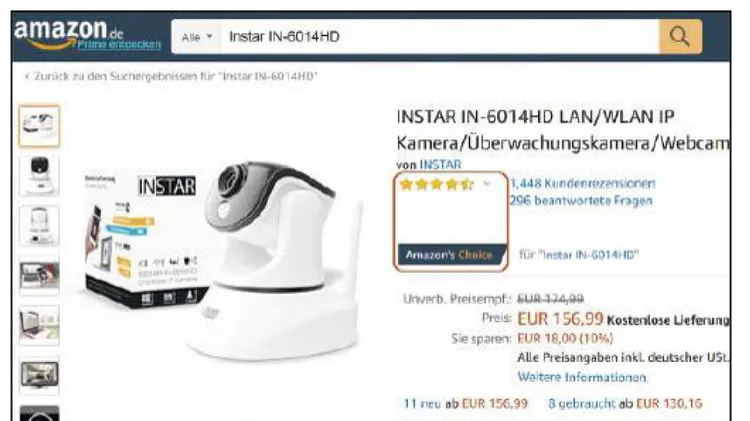Click the star rating icons
Viewport: 750px width, 421px height.
point(437,184)
